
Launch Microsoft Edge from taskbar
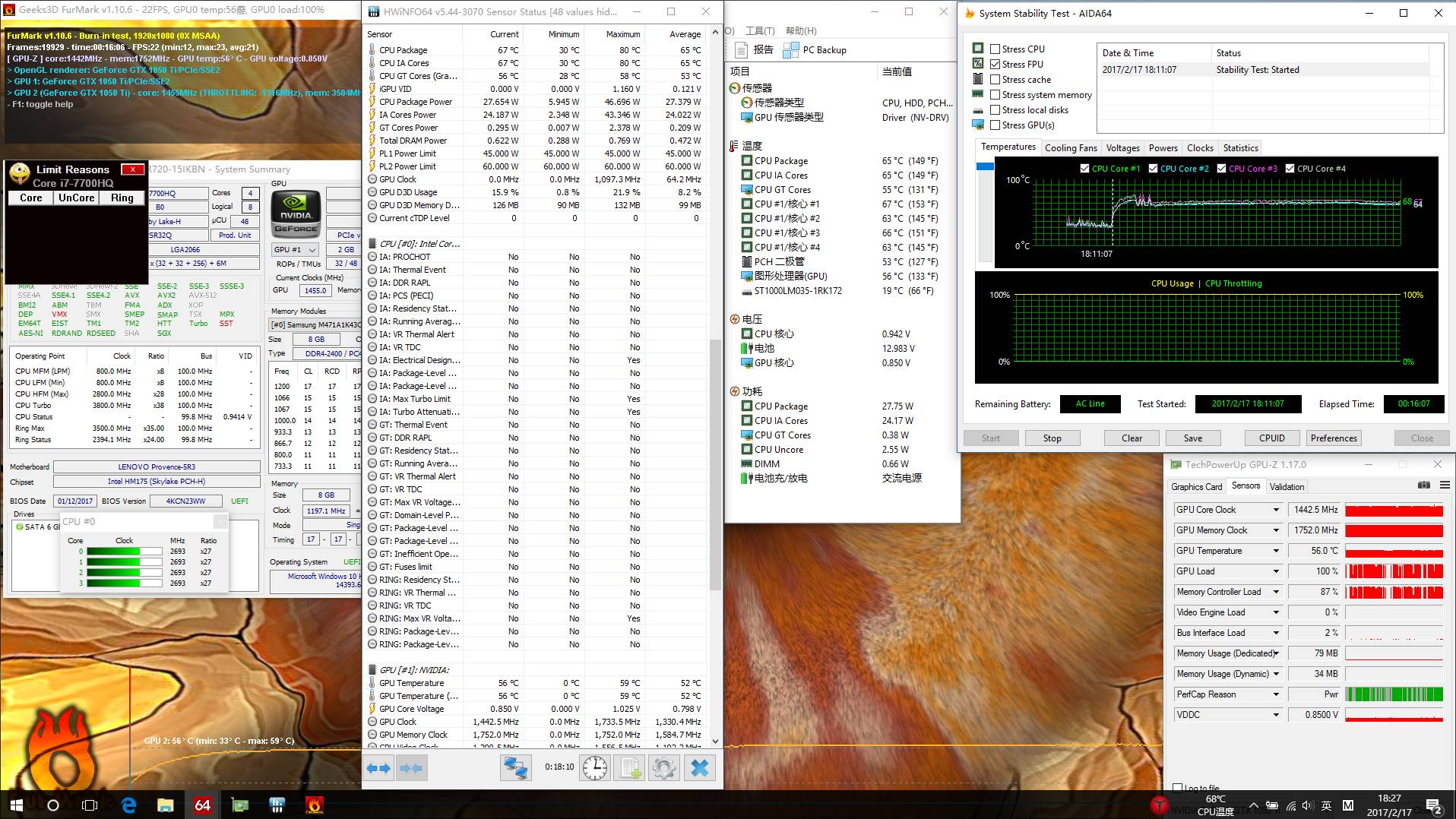(x=128, y=805)
